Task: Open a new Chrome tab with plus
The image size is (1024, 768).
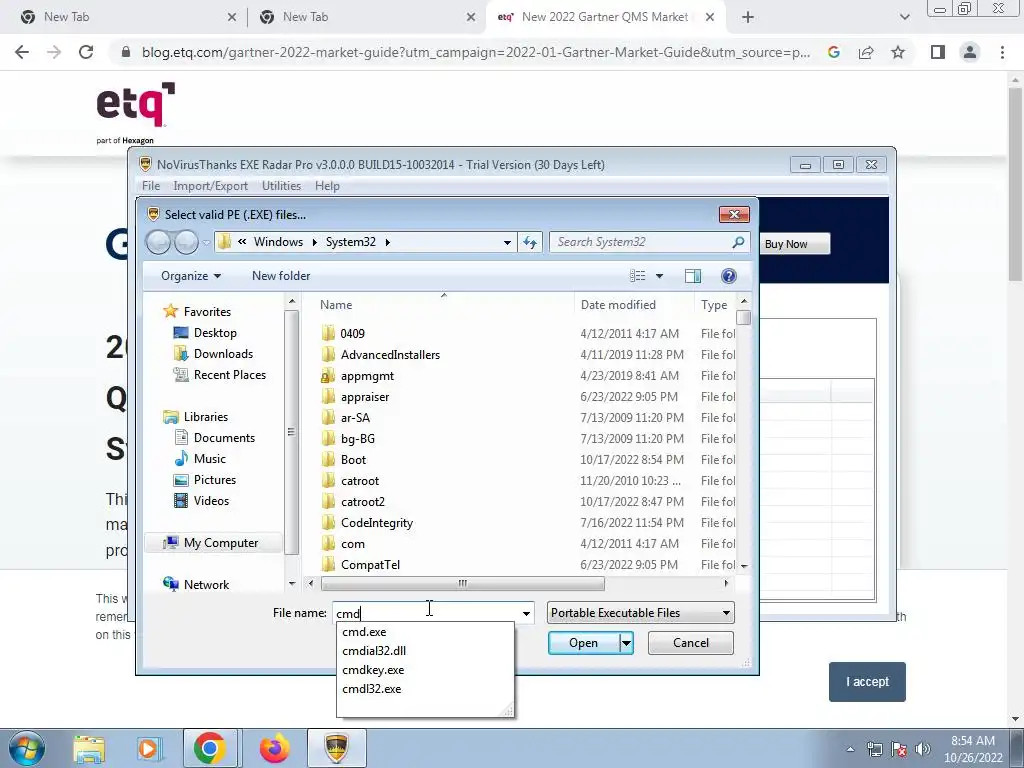Action: coord(748,17)
